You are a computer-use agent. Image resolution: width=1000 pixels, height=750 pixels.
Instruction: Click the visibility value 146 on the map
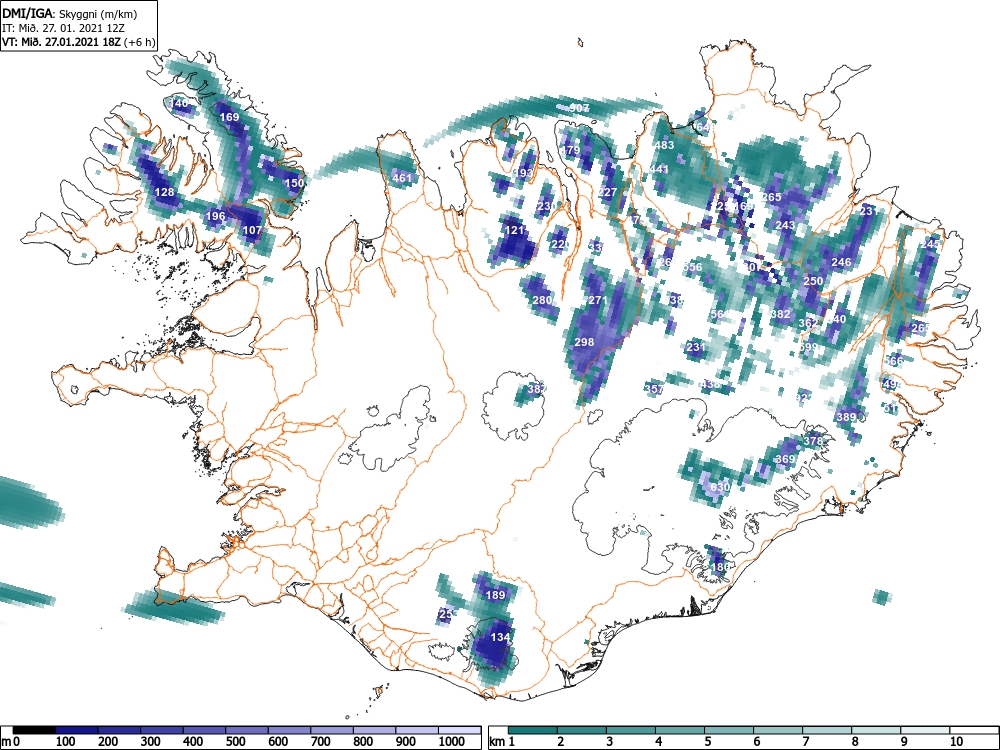tap(179, 103)
